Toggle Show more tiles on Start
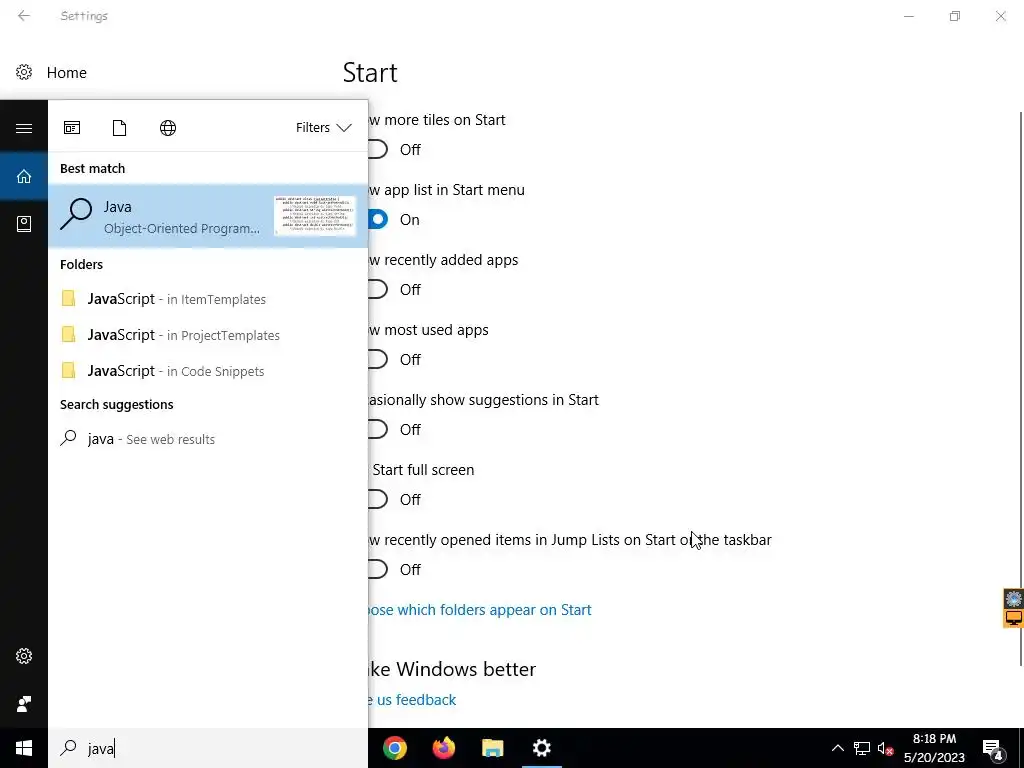The width and height of the screenshot is (1024, 768). tap(377, 150)
